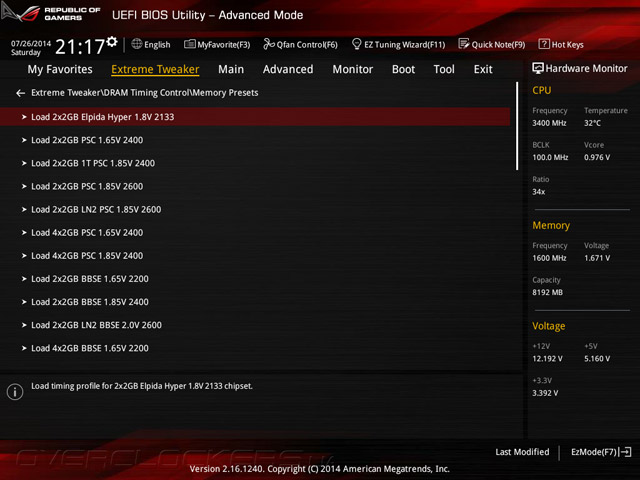
Task: Launch Qfan Control(F6)
Action: [x=300, y=44]
